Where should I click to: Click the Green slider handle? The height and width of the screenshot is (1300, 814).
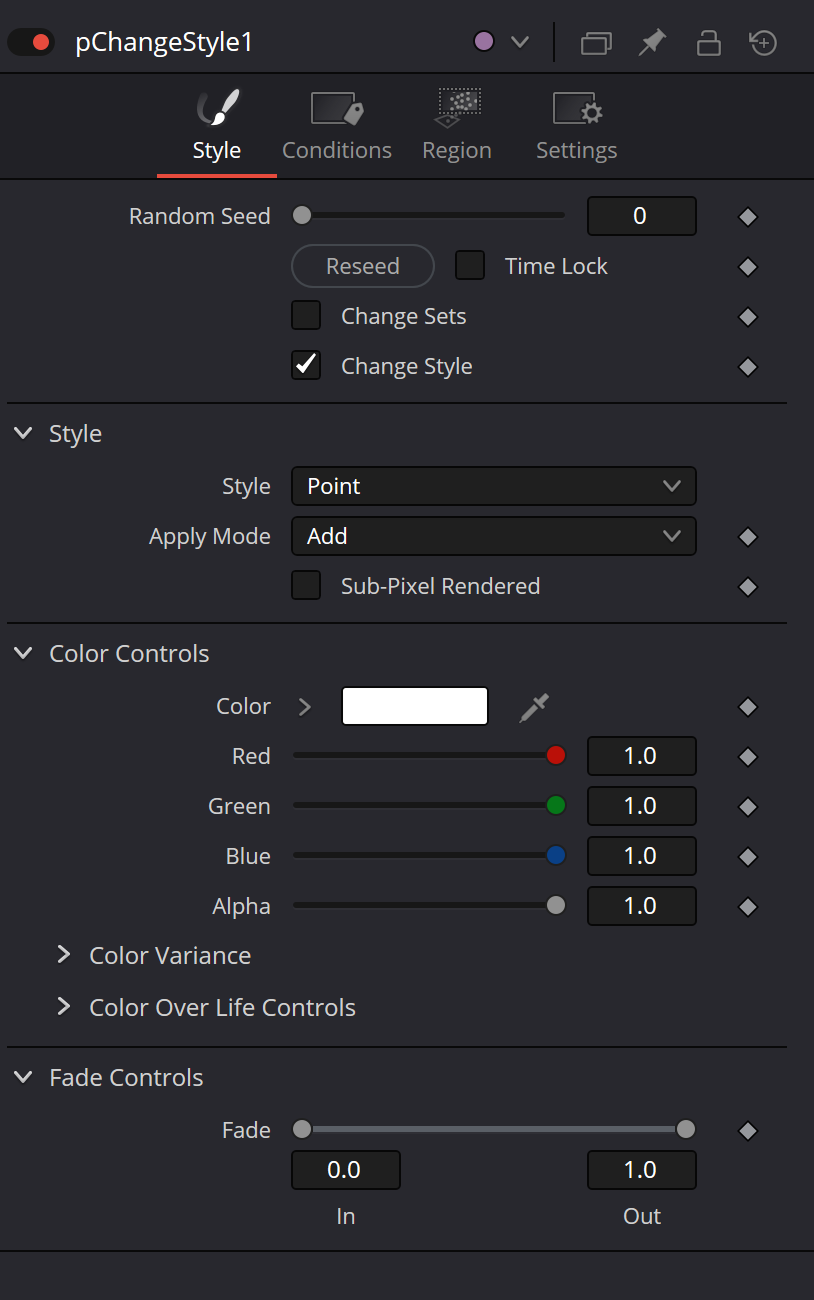tap(556, 805)
